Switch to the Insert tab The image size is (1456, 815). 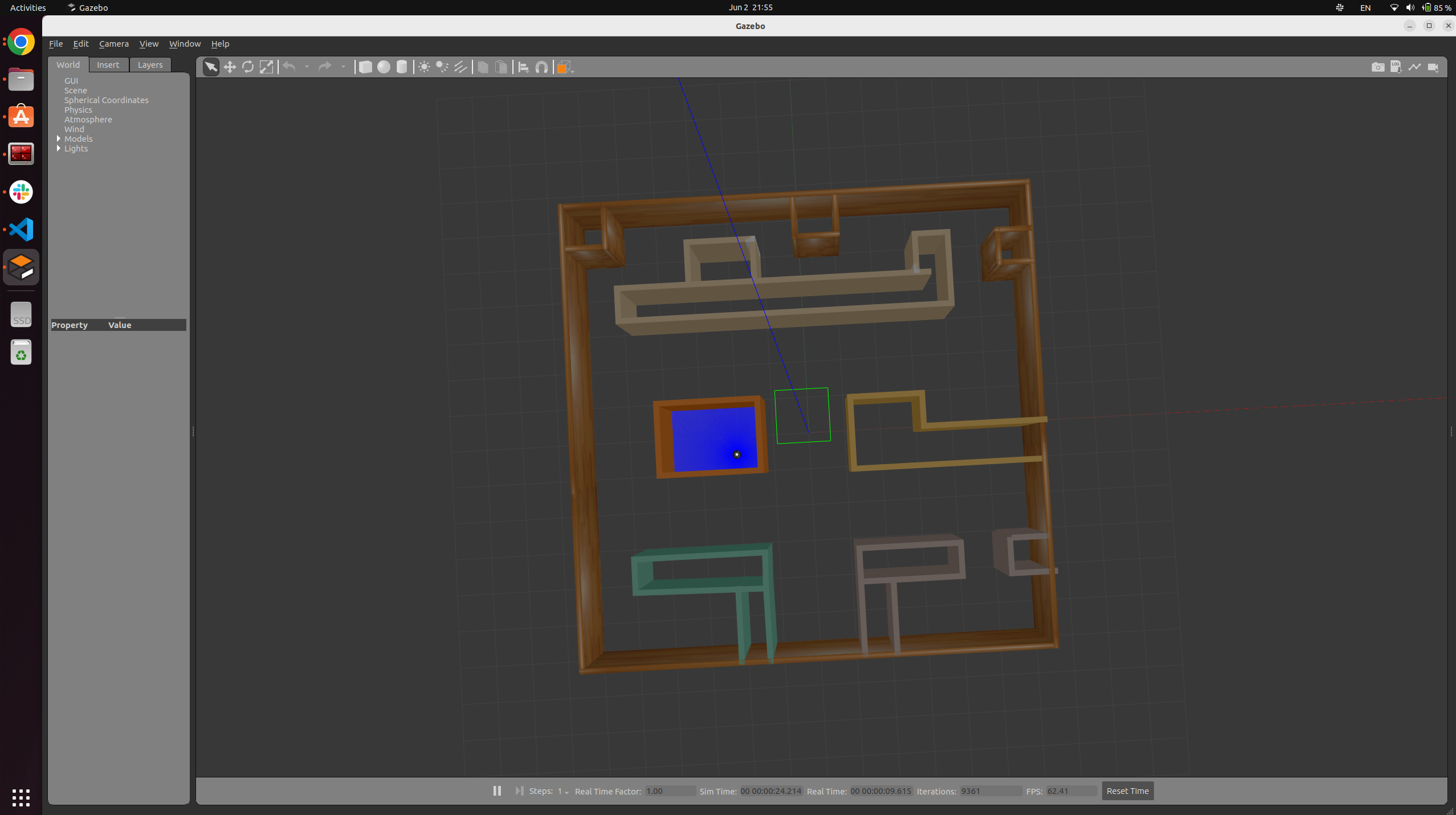[108, 65]
